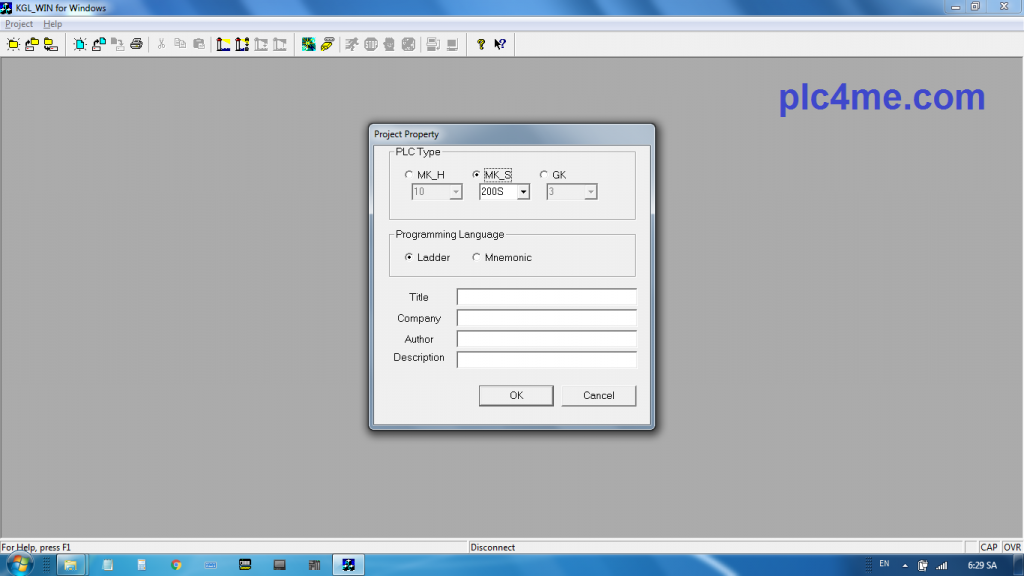Click the Print toolbar icon
This screenshot has width=1024, height=576.
pyautogui.click(x=136, y=44)
